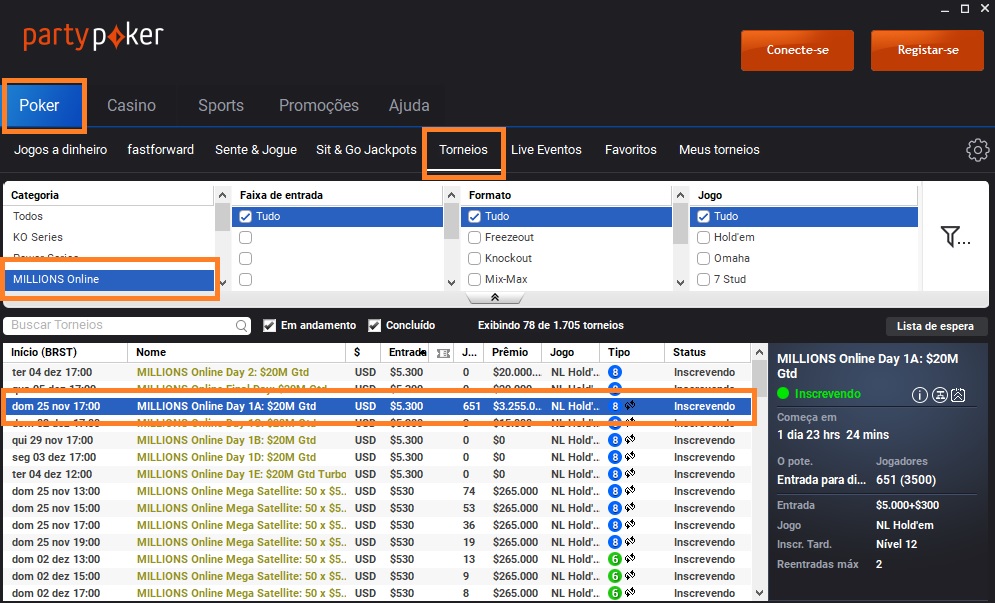Open the Lista de espera
The image size is (995, 603).
935,326
